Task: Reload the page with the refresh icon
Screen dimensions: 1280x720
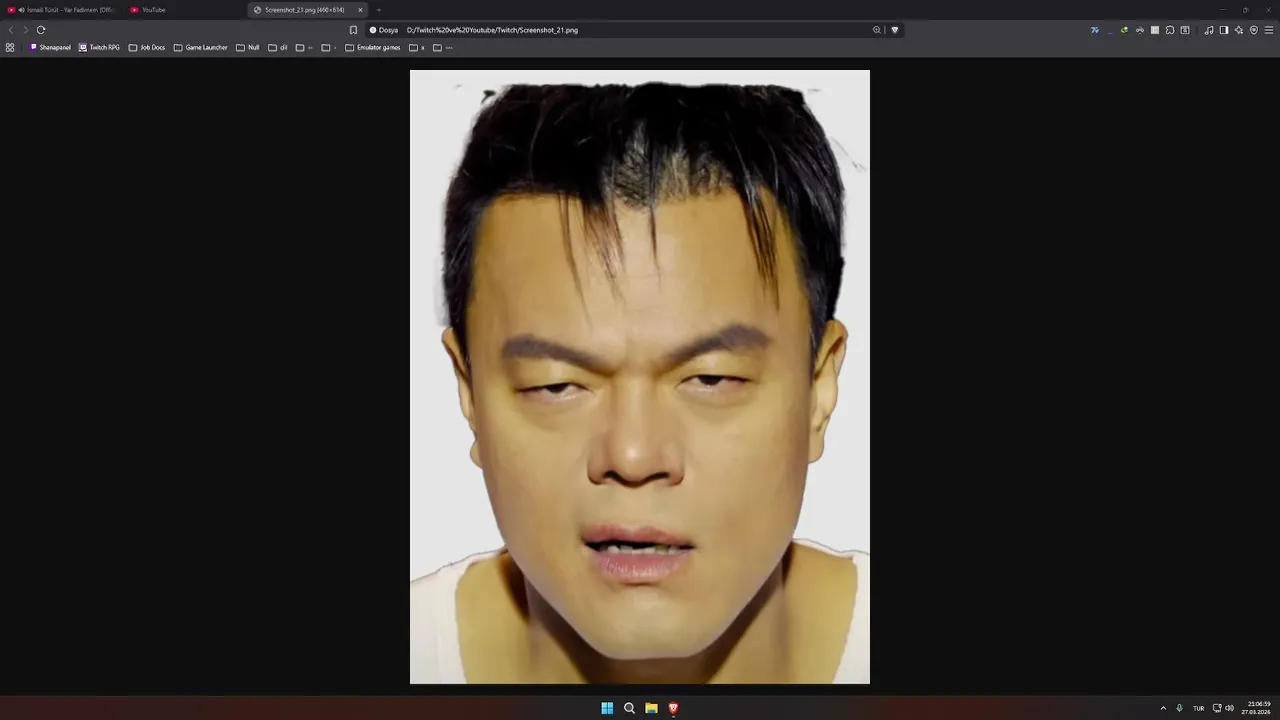Action: tap(41, 30)
